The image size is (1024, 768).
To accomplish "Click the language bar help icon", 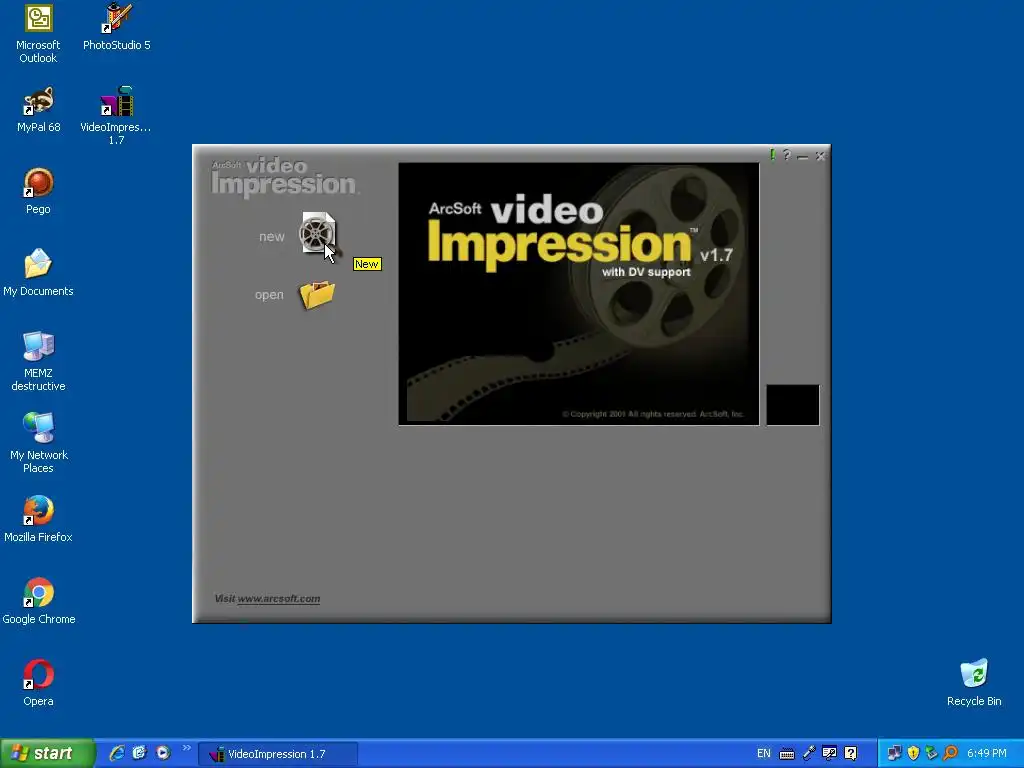I will 850,754.
